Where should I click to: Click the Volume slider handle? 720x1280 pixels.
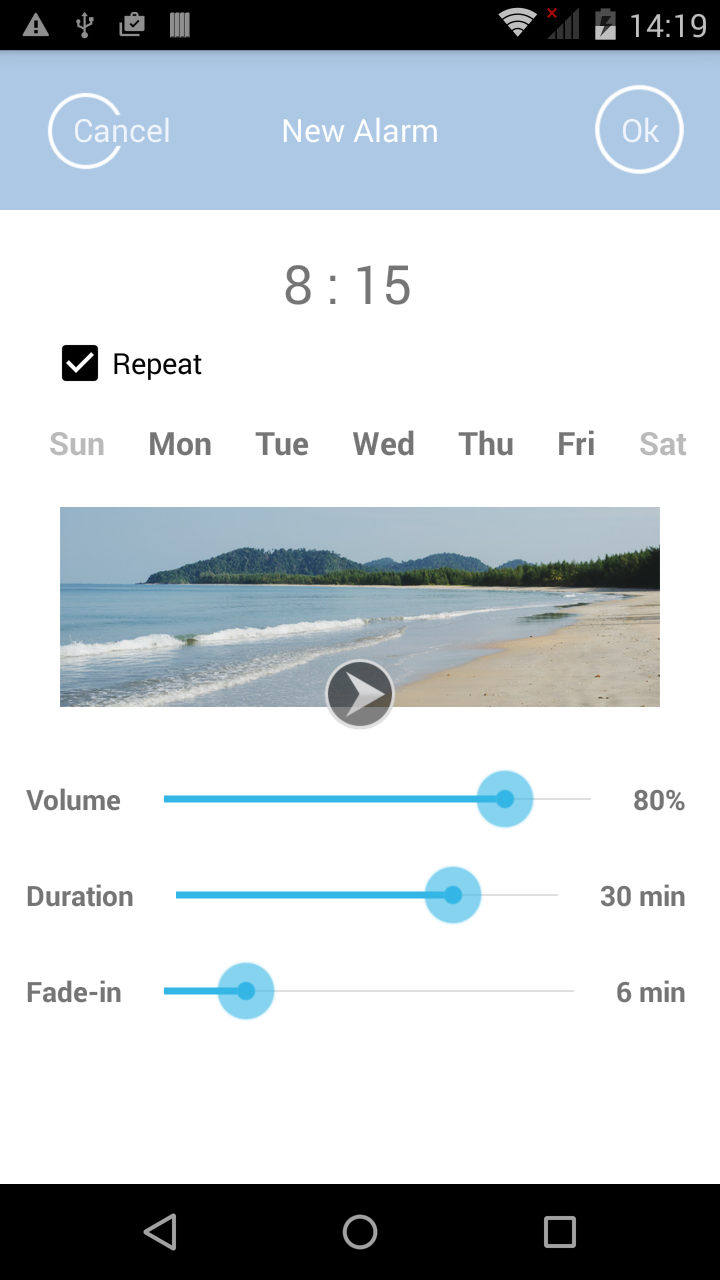click(x=505, y=799)
